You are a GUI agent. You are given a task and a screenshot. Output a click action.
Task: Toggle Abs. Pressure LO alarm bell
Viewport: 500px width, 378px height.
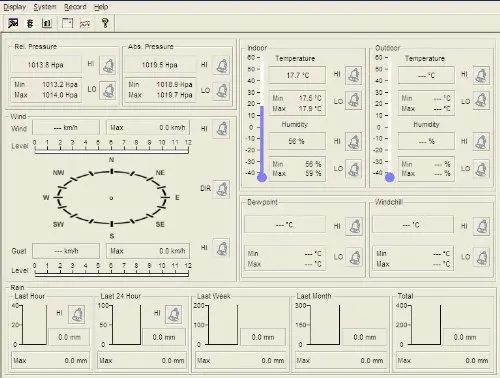(222, 91)
